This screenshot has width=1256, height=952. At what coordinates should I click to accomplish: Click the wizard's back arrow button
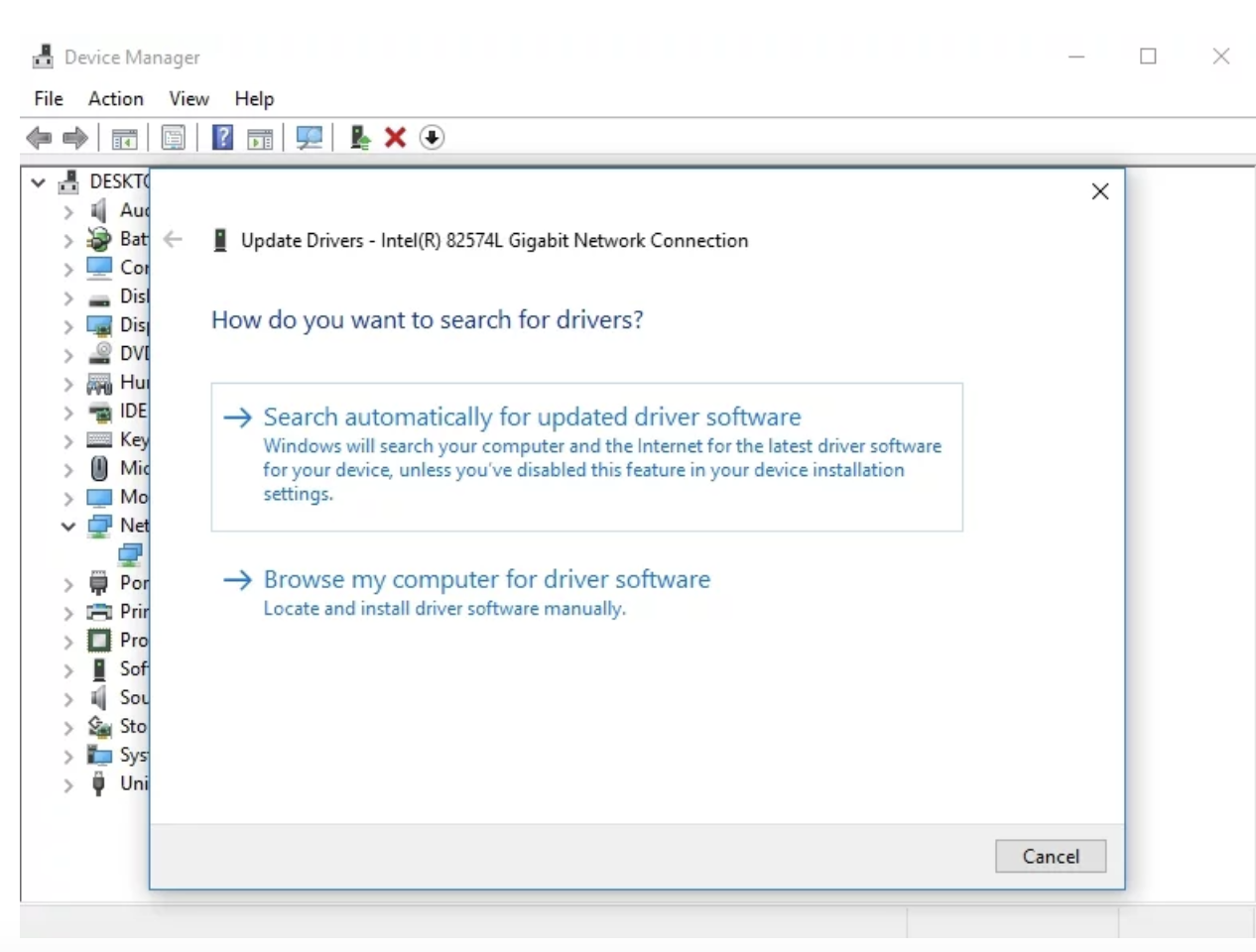point(173,239)
